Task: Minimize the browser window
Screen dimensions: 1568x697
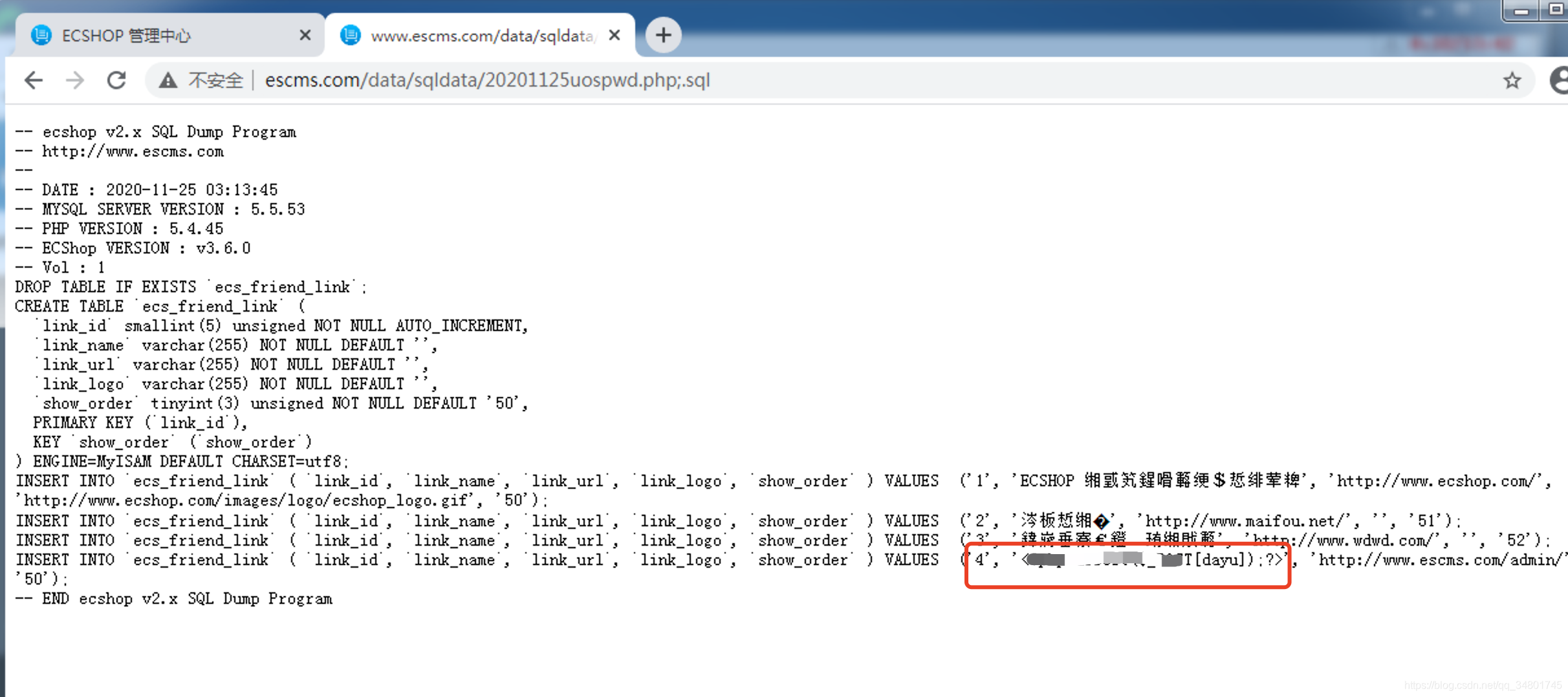Action: 1521,10
